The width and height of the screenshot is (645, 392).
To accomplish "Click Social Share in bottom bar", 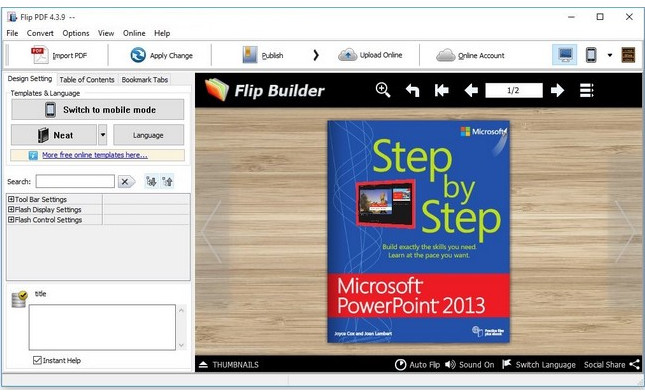I will (612, 364).
